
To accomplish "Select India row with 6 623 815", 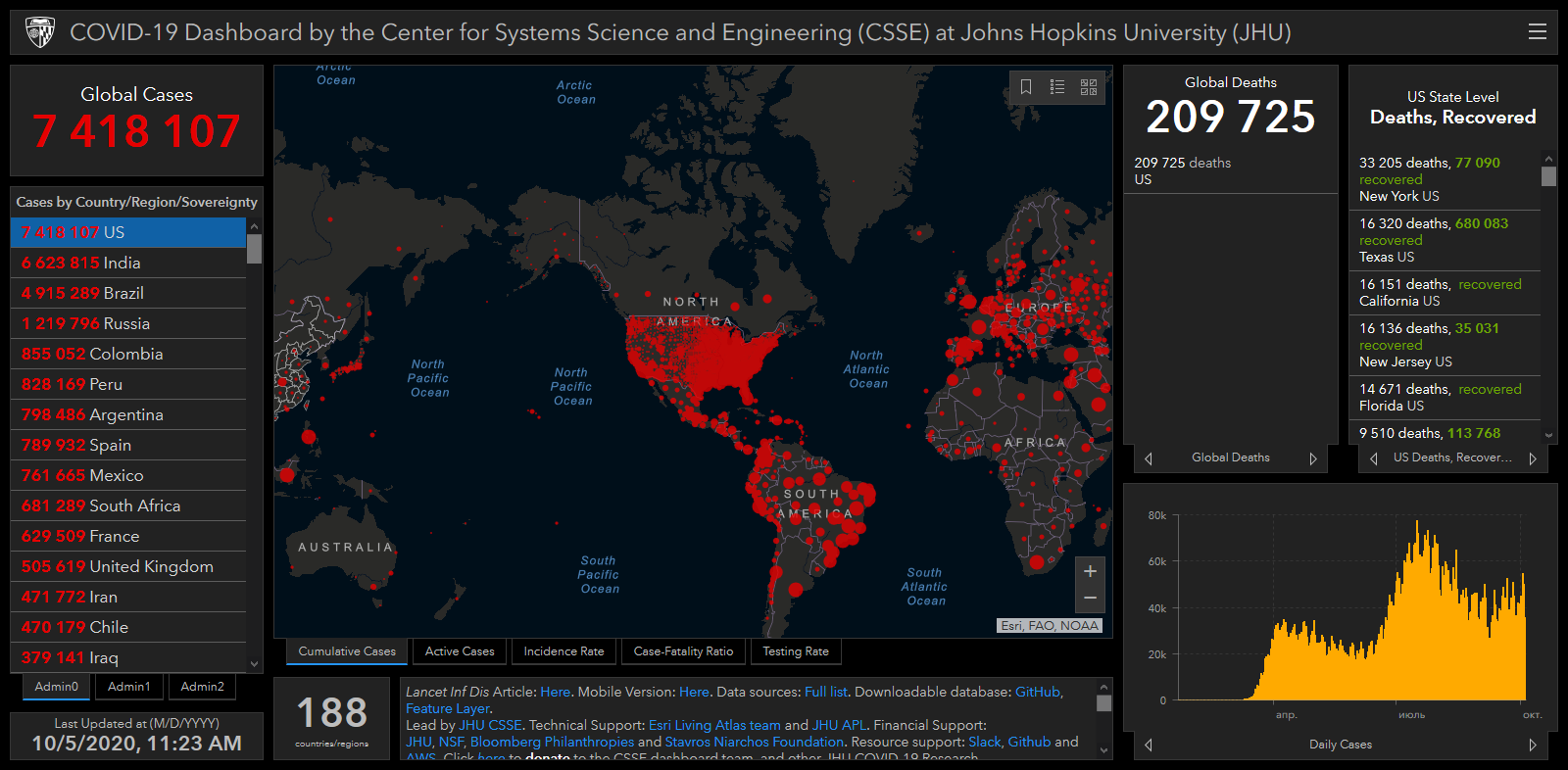I will [x=128, y=263].
